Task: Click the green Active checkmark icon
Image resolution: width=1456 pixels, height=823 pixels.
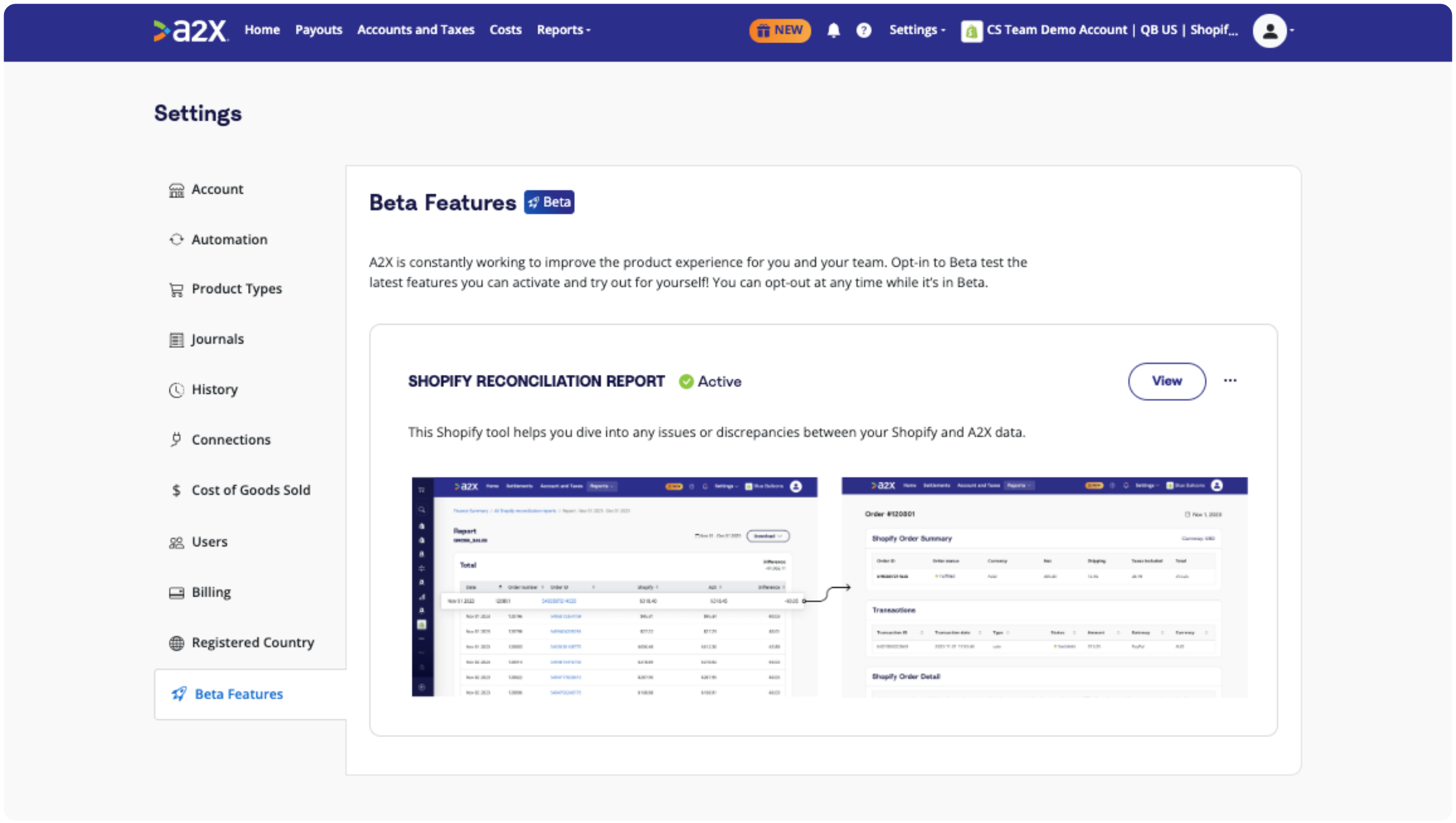Action: tap(686, 382)
